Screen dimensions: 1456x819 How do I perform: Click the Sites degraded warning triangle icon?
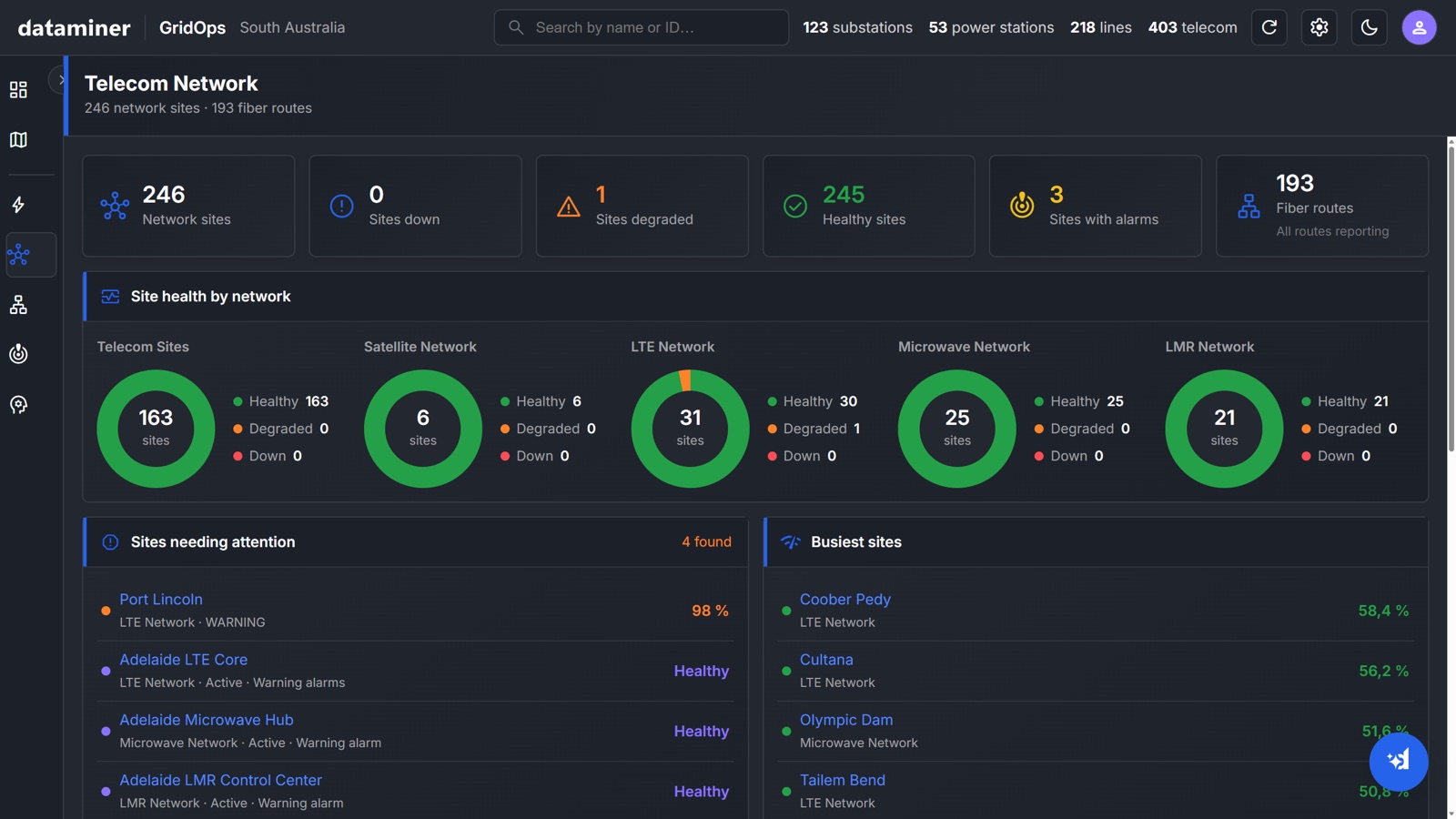point(569,207)
